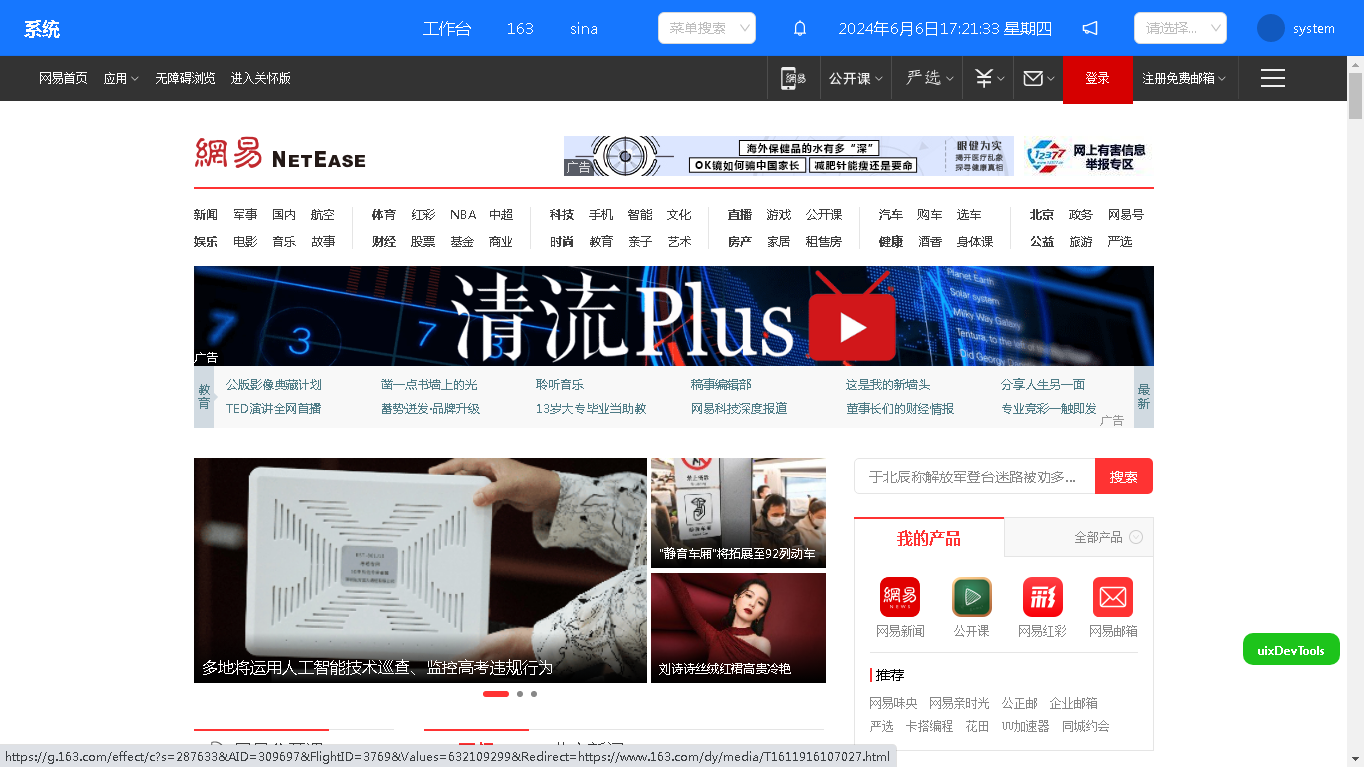Click the red play button on the 清流Plus banner
Image resolution: width=1364 pixels, height=767 pixels.
pos(852,327)
